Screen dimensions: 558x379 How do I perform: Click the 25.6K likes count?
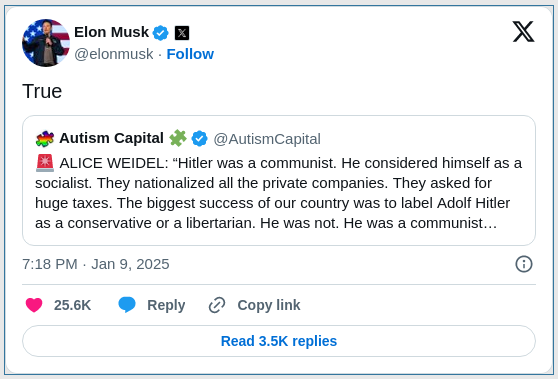[x=73, y=305]
